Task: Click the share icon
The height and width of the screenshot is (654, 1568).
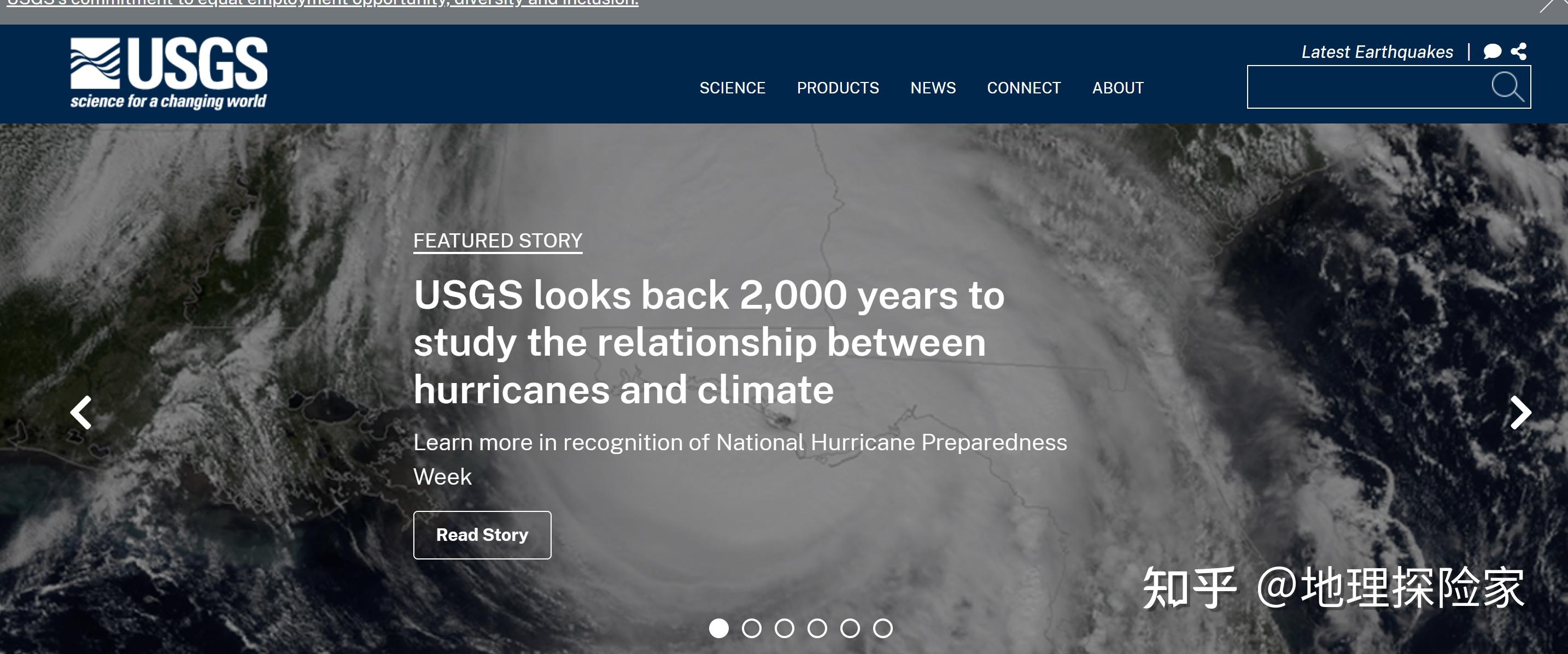Action: tap(1519, 52)
